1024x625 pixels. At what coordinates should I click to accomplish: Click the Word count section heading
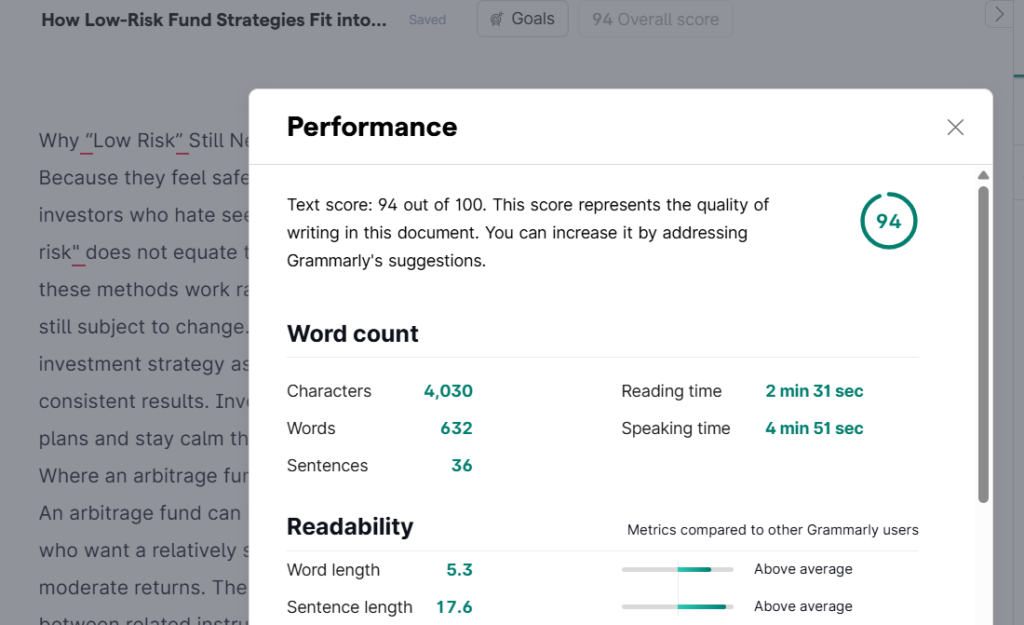352,334
